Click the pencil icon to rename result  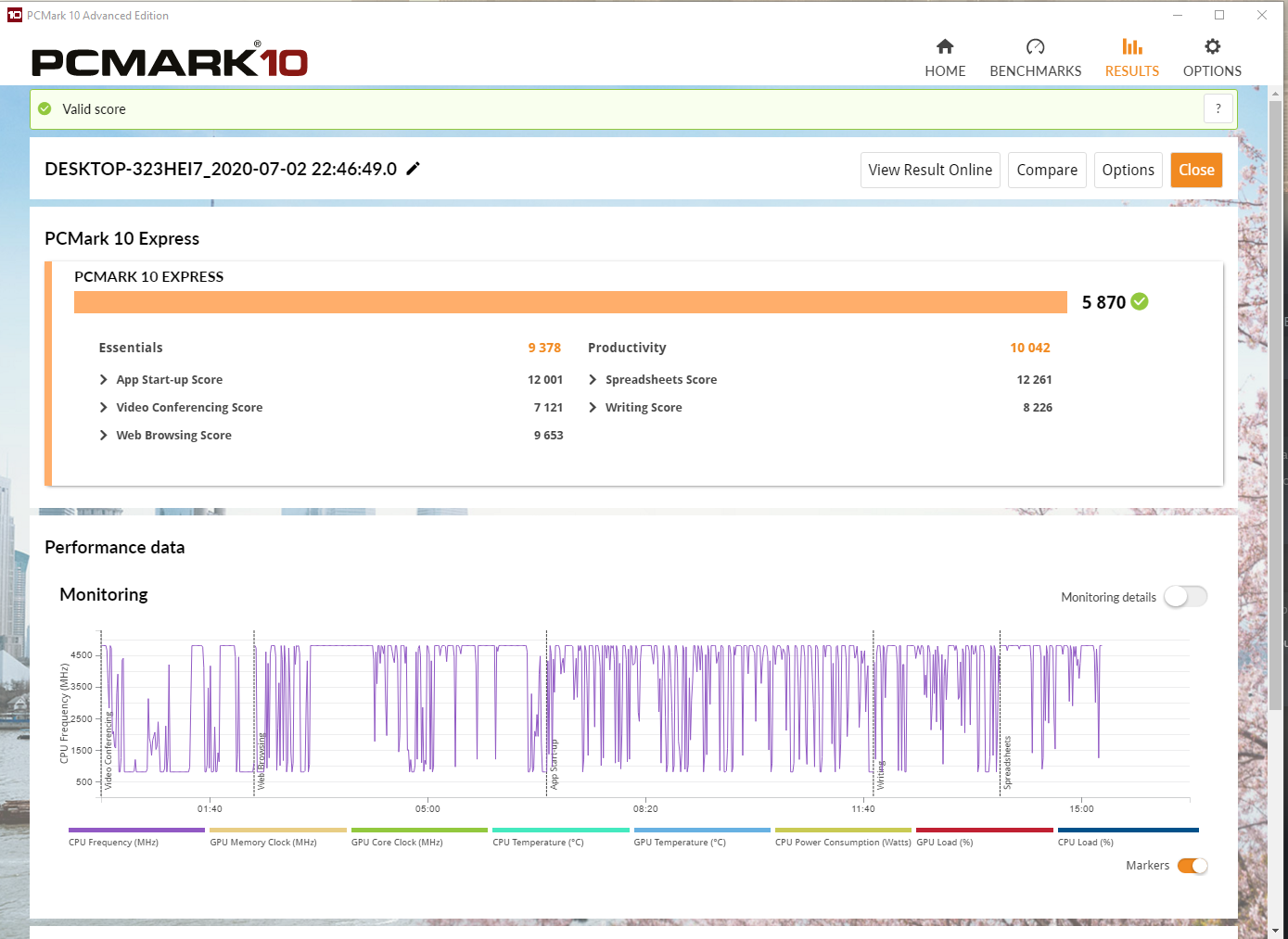414,168
